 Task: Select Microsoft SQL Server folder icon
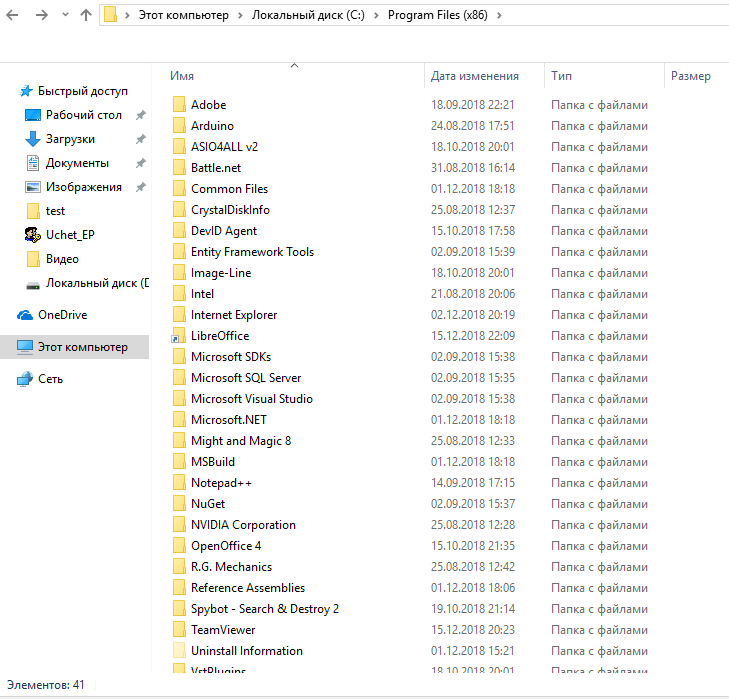click(x=179, y=378)
